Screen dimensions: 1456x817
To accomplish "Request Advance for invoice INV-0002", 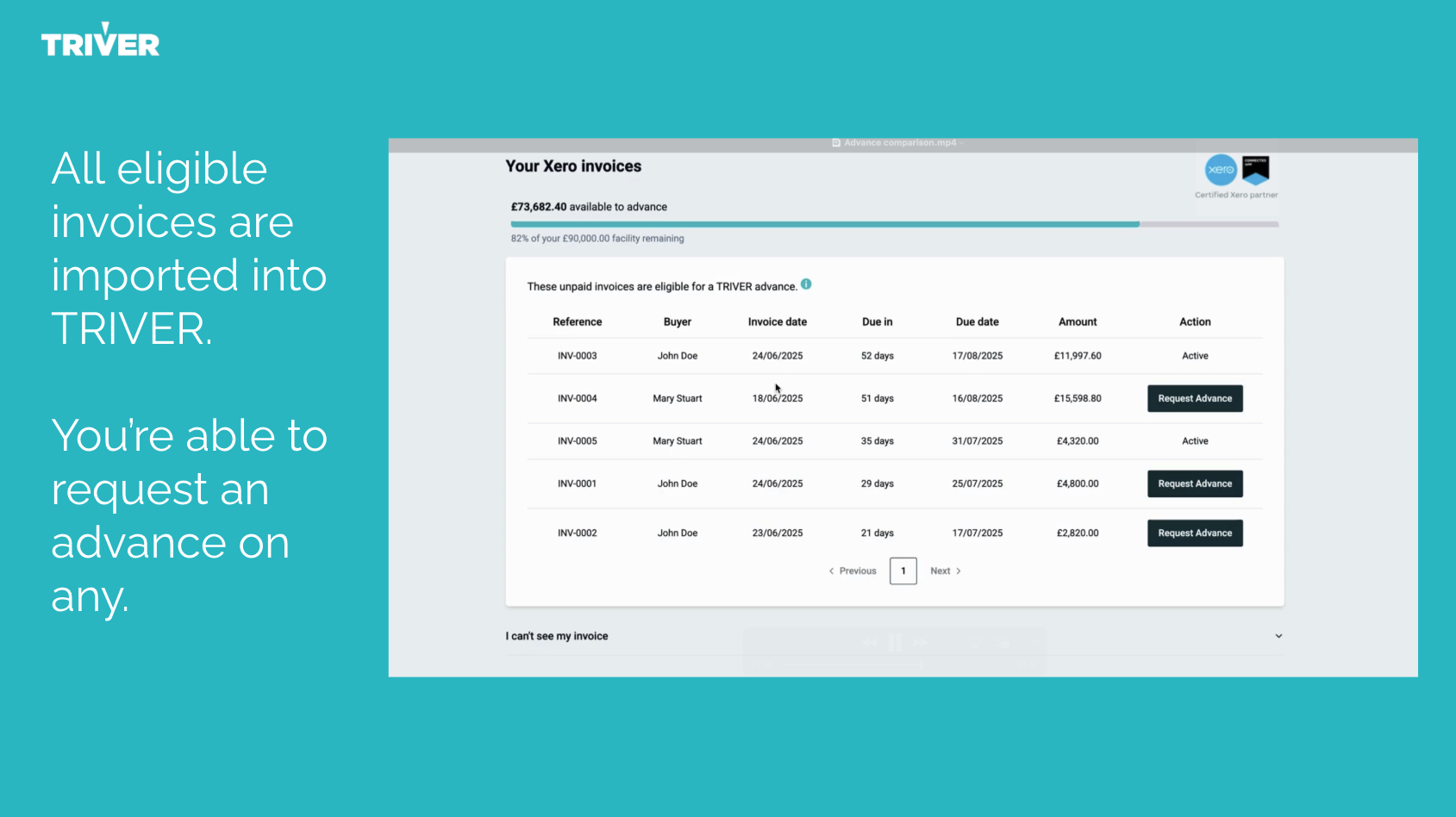I will 1195,533.
